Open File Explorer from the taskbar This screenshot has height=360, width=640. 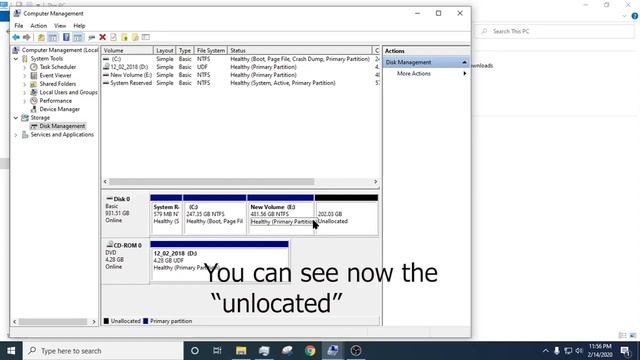241,351
